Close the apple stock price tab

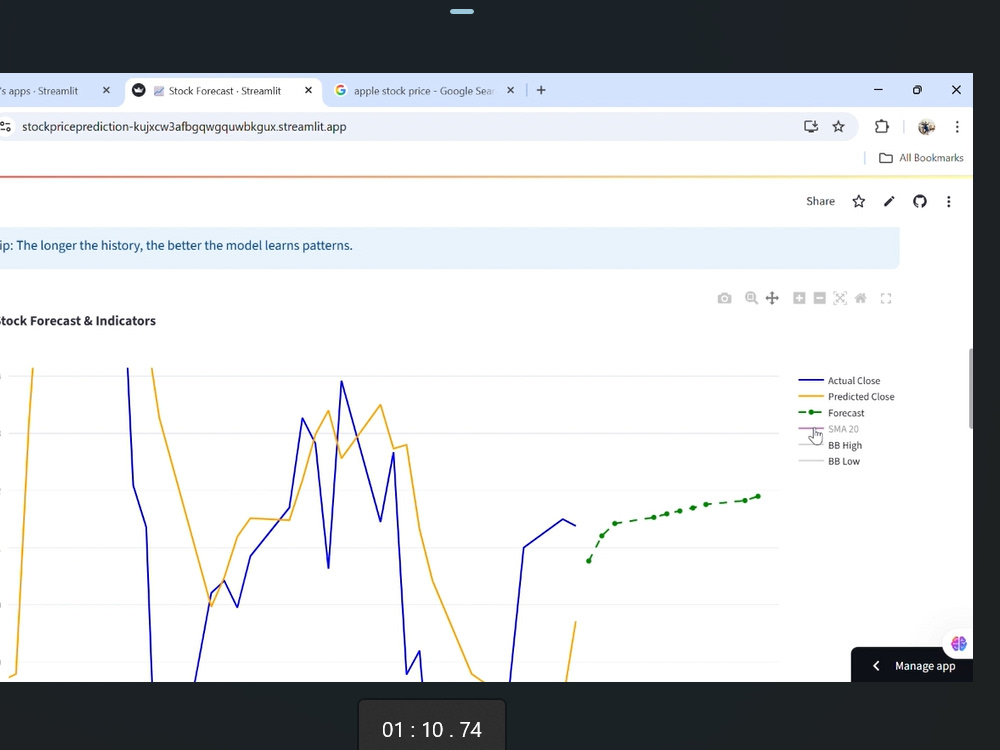coord(510,91)
